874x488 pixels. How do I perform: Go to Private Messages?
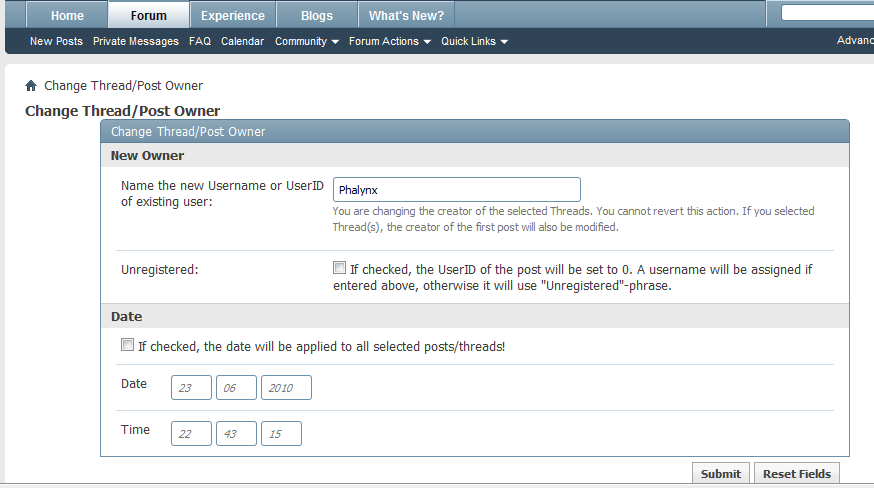136,42
